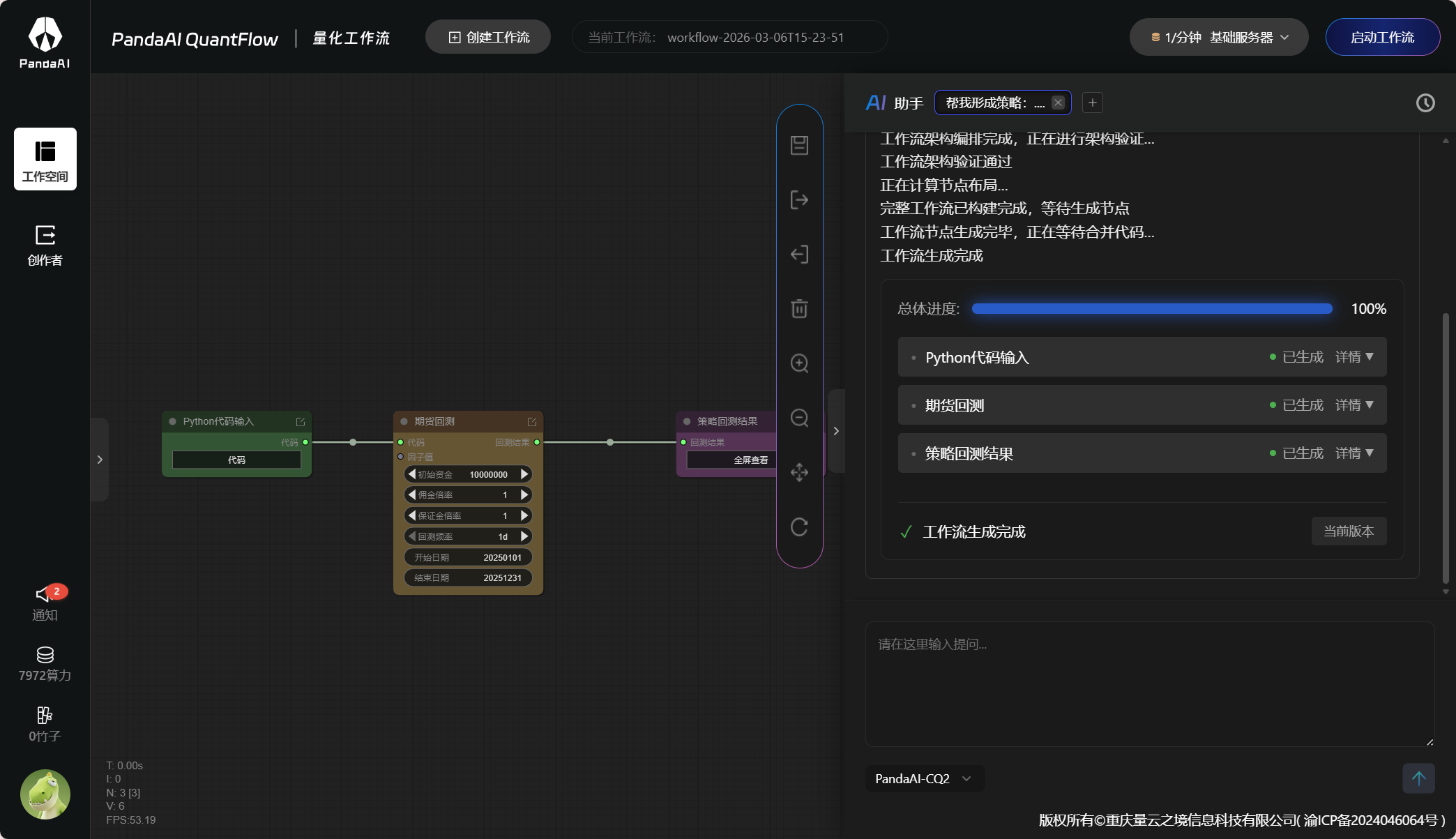Open the dinosaur user avatar profile
The height and width of the screenshot is (839, 1456).
pos(45,794)
